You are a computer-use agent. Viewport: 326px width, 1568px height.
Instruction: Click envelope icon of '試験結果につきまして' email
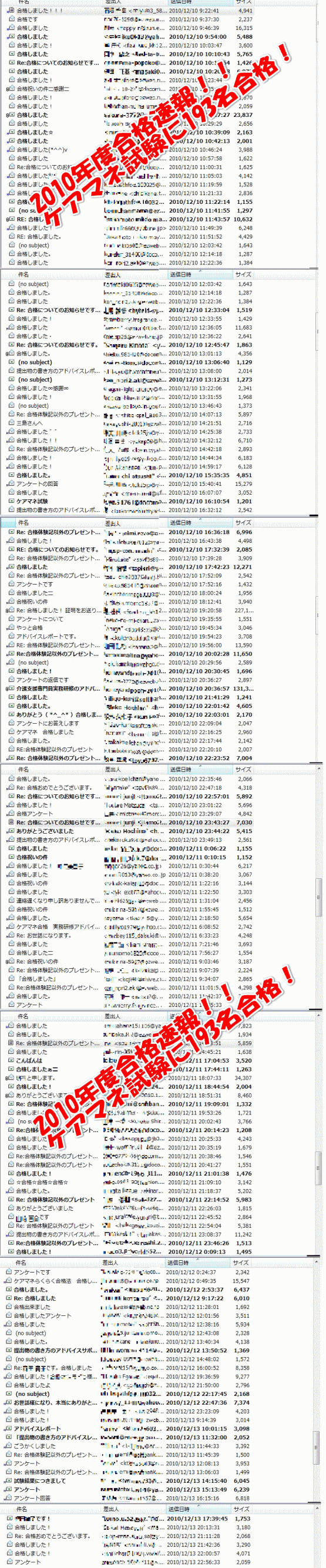pyautogui.click(x=8, y=1480)
